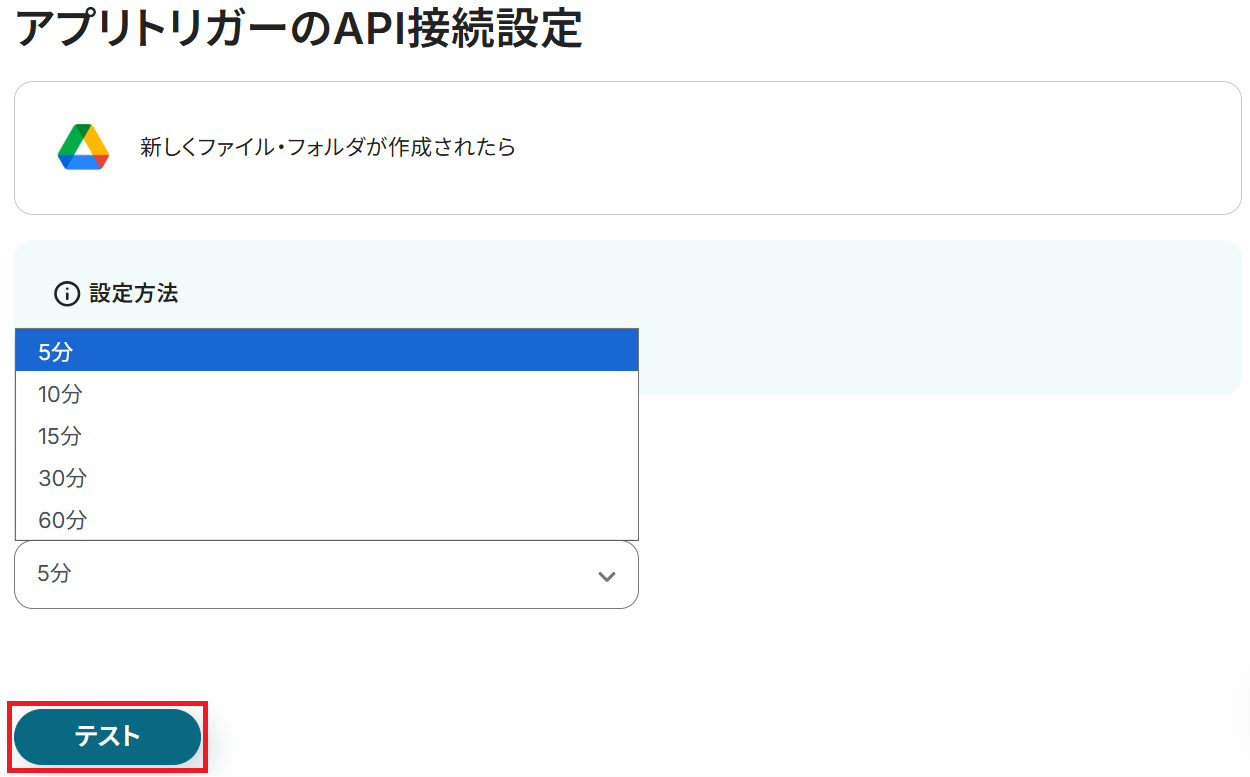Click the dropdown chevron arrow icon
Viewport: 1250px width, 777px height.
pyautogui.click(x=606, y=576)
